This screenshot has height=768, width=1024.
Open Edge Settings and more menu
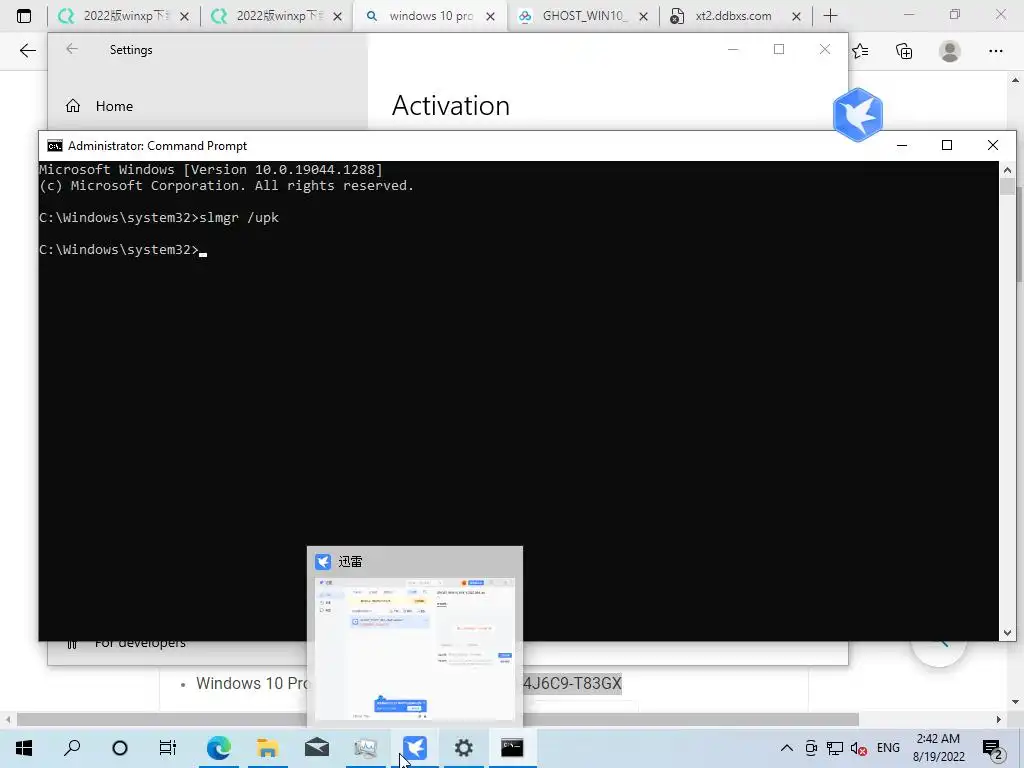click(x=995, y=51)
